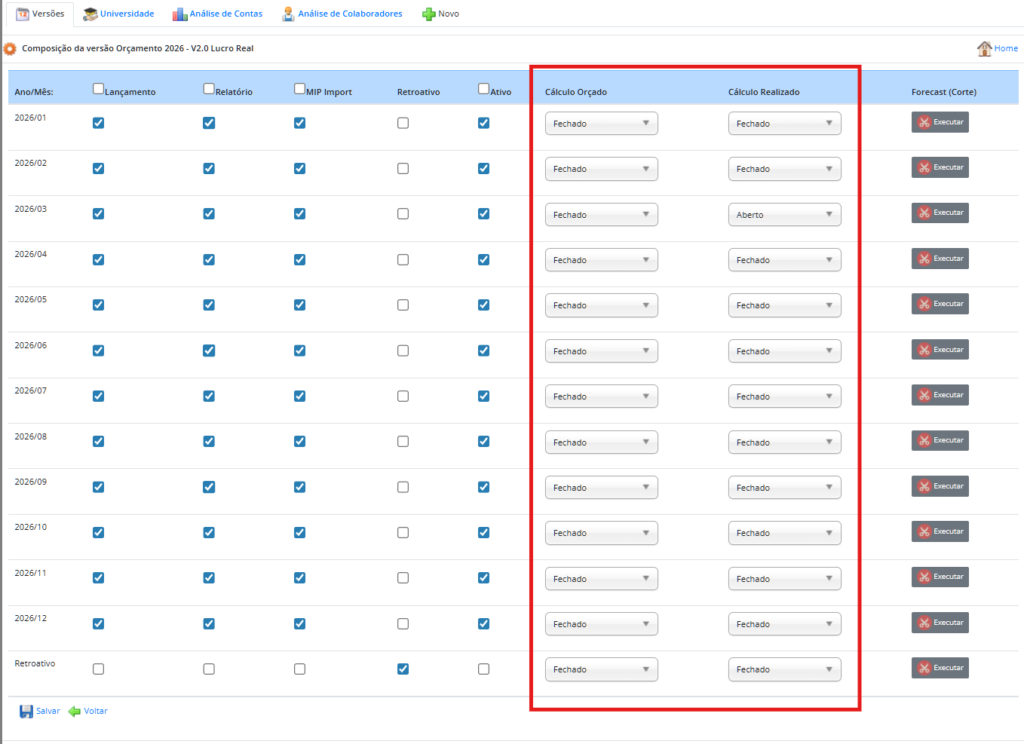Screen dimensions: 1024x744
Task: Click the Universidade books icon
Action: (x=90, y=14)
